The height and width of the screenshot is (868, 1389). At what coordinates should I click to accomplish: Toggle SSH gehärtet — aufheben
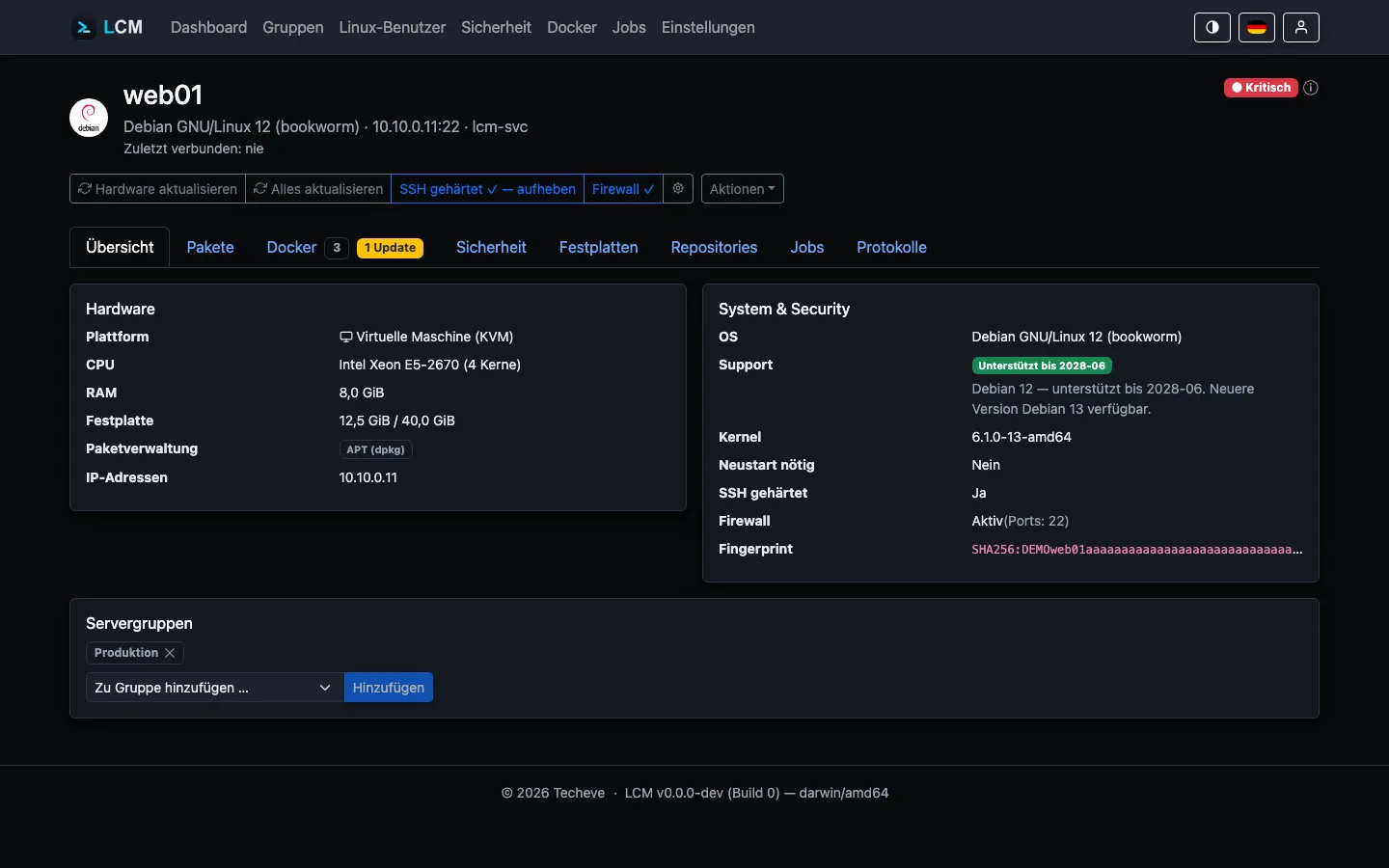[487, 189]
